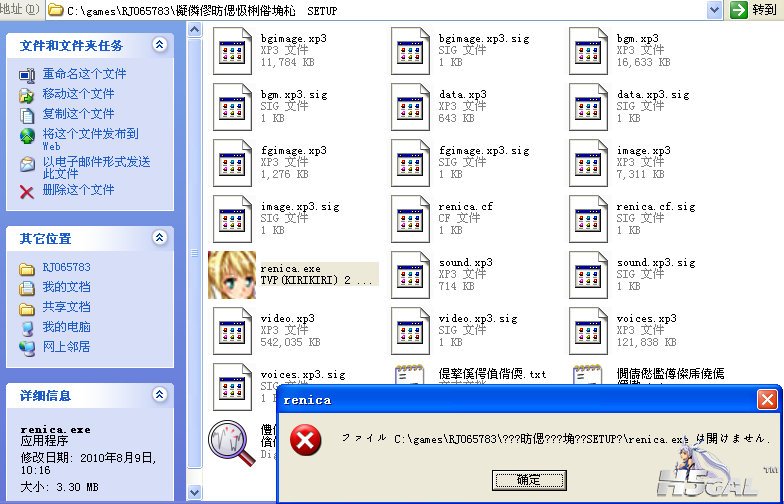Collapse the 其它位置 panel

[x=159, y=239]
